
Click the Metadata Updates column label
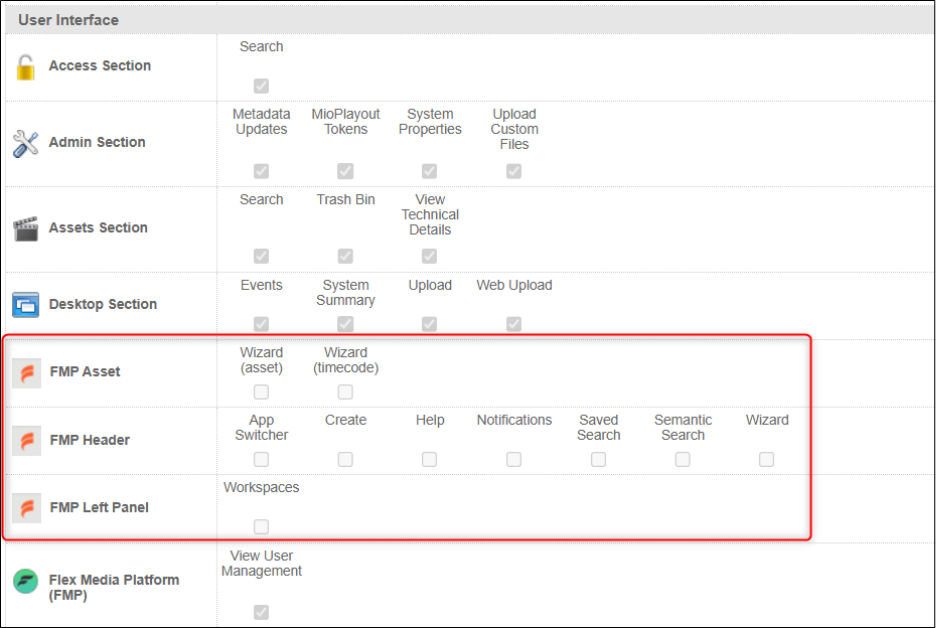261,122
